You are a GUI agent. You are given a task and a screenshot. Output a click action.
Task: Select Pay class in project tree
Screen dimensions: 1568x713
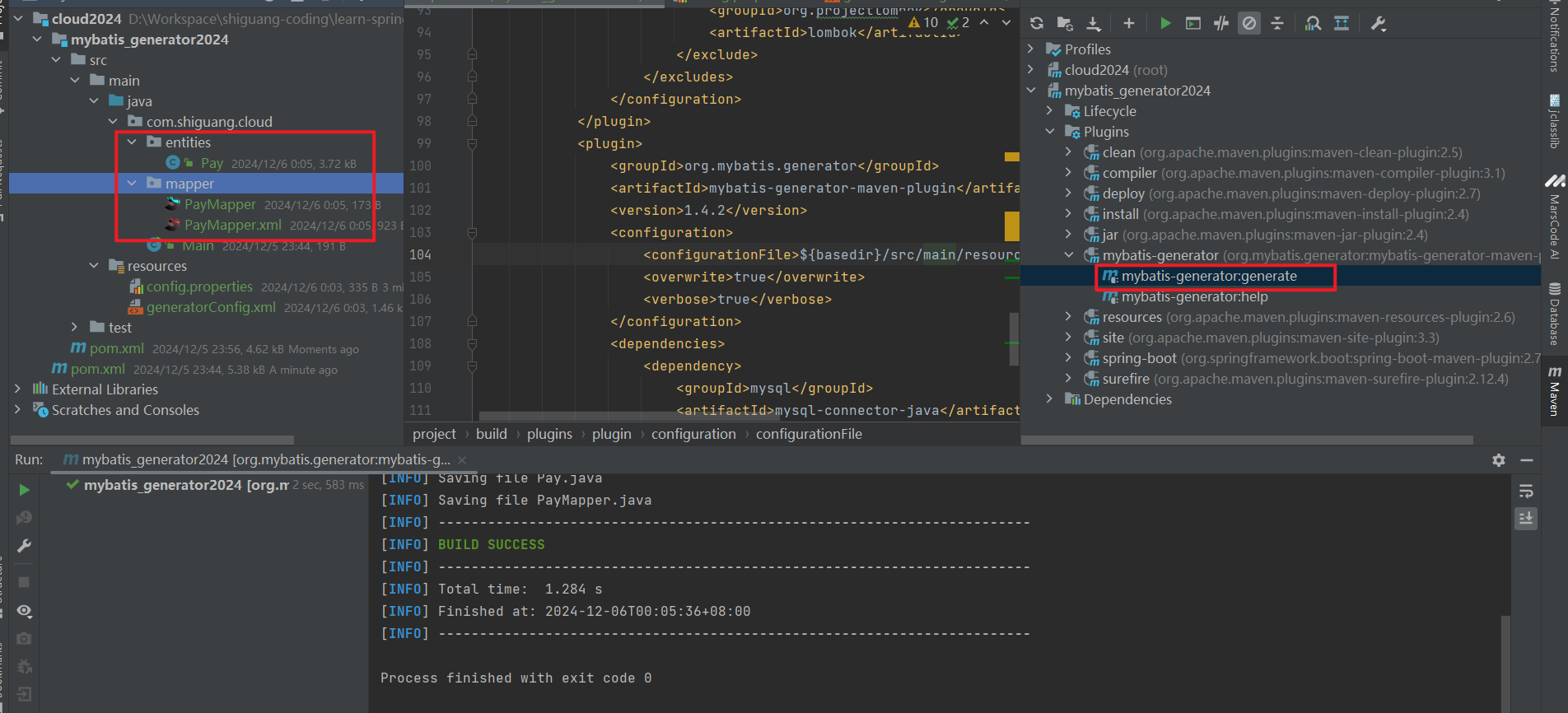coord(212,163)
